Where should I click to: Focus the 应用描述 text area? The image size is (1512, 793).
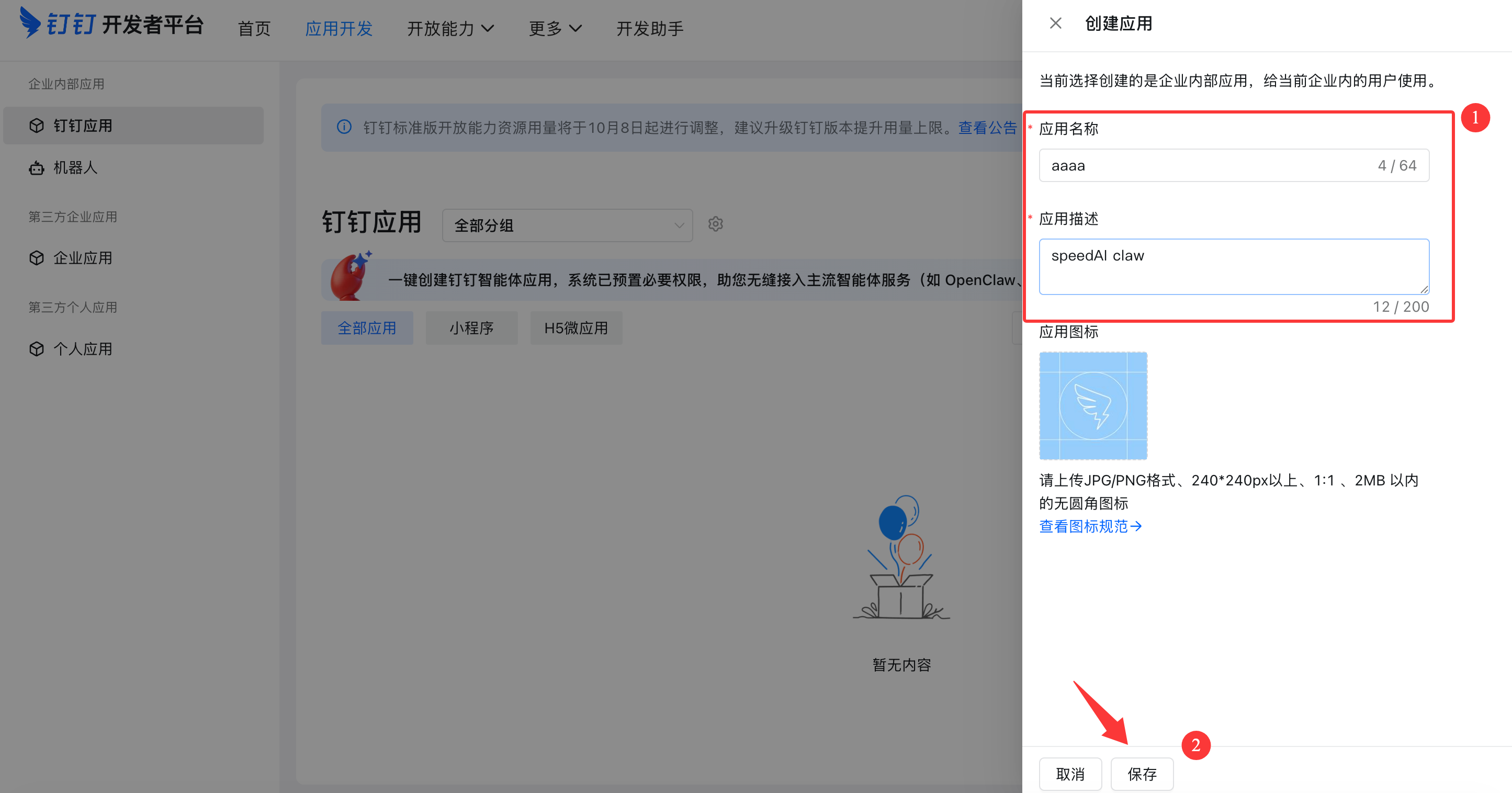tap(1234, 266)
